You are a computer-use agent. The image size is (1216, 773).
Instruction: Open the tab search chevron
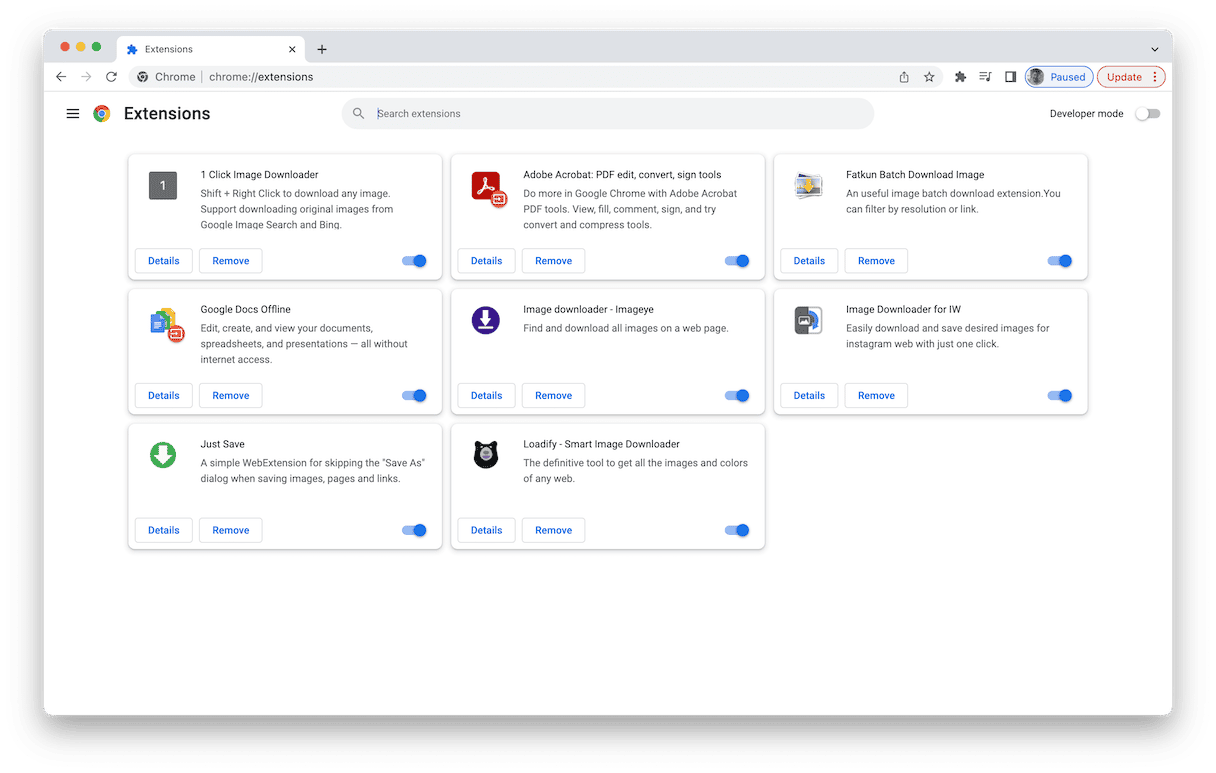click(x=1155, y=49)
